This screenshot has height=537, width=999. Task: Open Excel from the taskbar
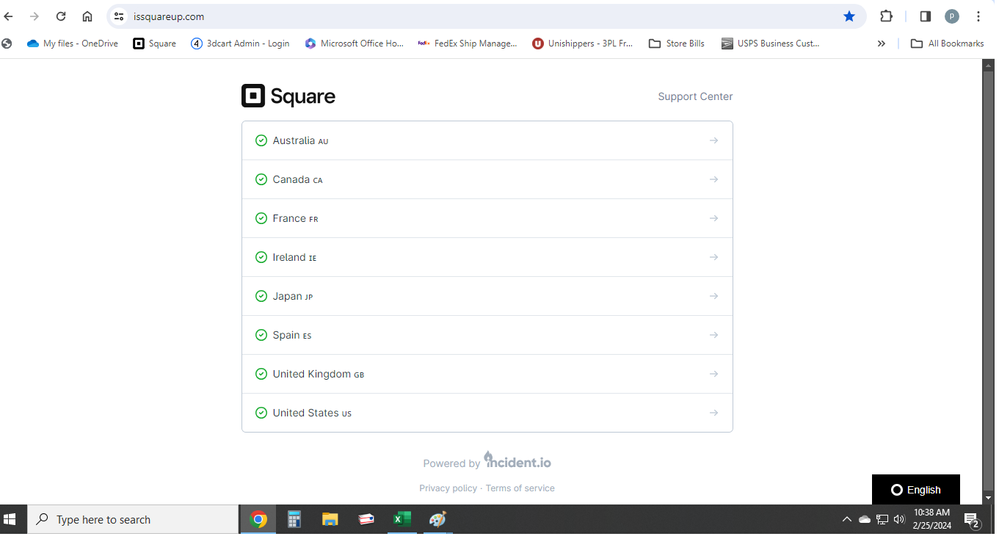click(x=402, y=519)
